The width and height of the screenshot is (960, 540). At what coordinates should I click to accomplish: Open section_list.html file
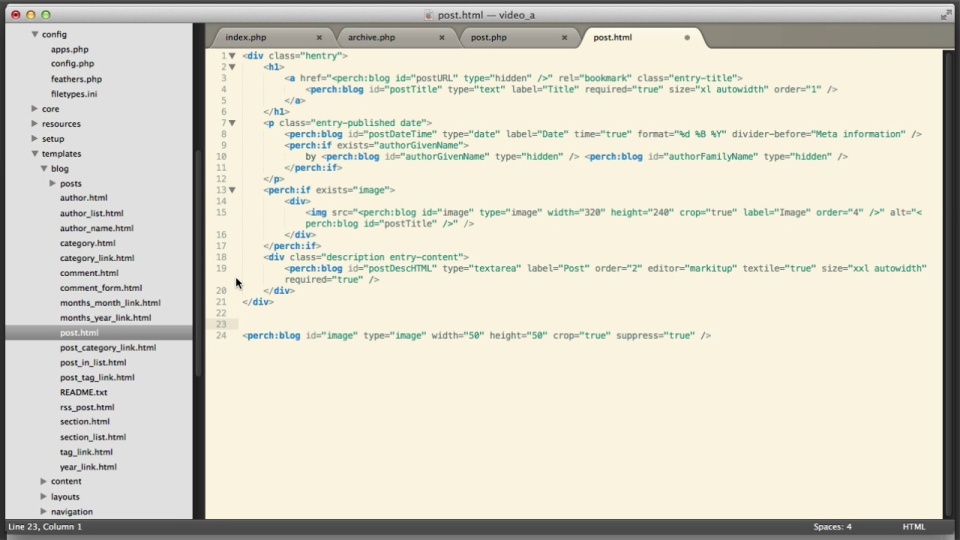point(93,437)
